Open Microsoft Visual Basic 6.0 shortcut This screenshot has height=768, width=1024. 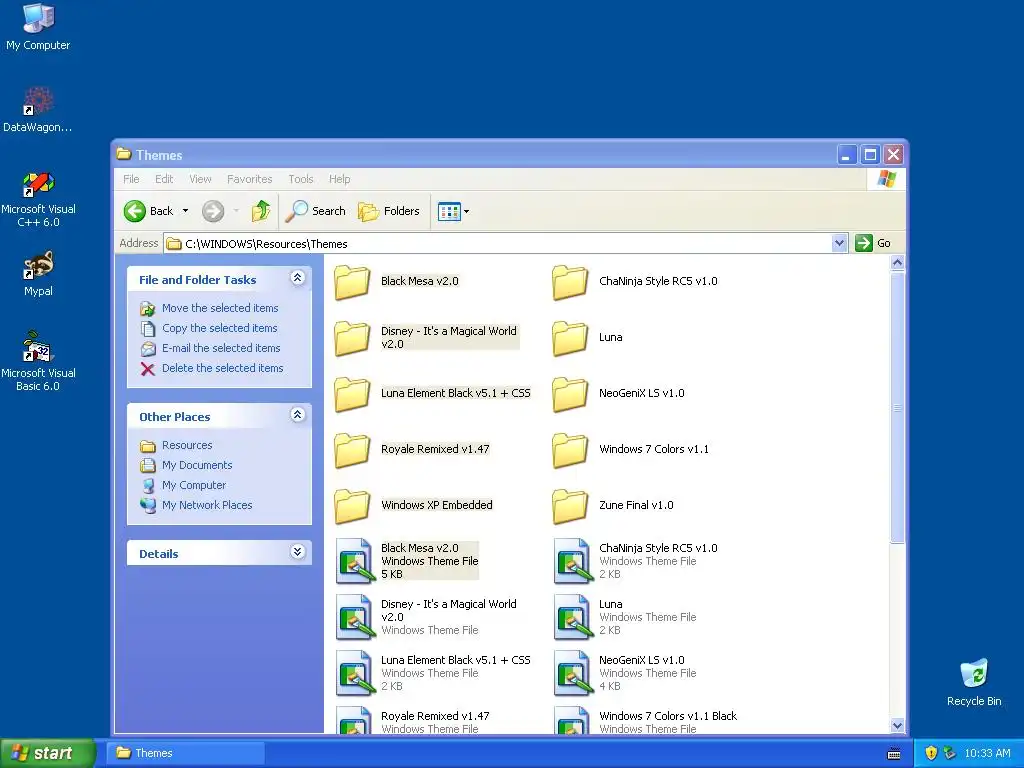(38, 362)
